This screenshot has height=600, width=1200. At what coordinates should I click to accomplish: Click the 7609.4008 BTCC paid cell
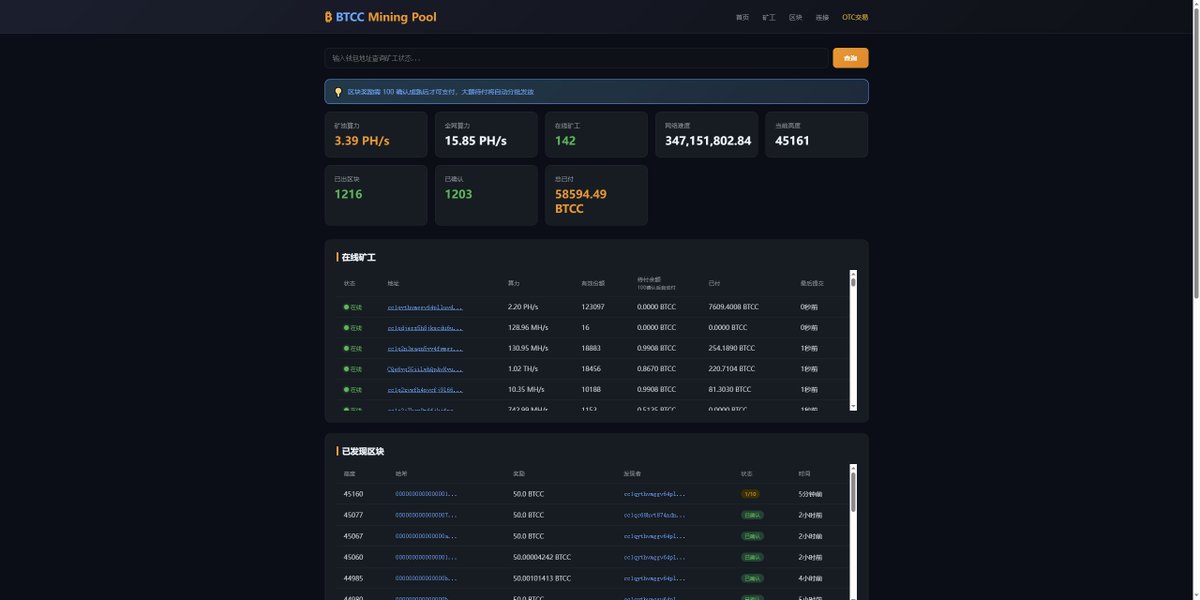(733, 307)
